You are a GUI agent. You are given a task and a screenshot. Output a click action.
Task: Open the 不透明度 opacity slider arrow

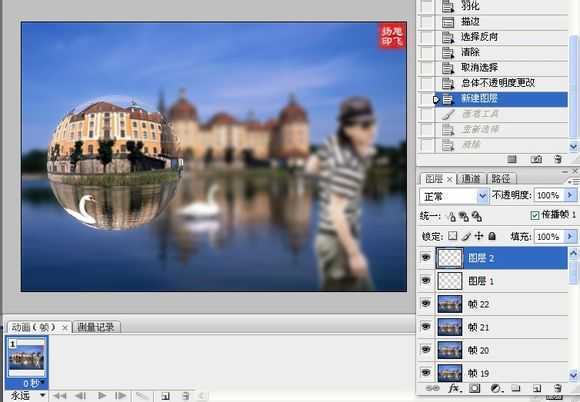(x=570, y=195)
